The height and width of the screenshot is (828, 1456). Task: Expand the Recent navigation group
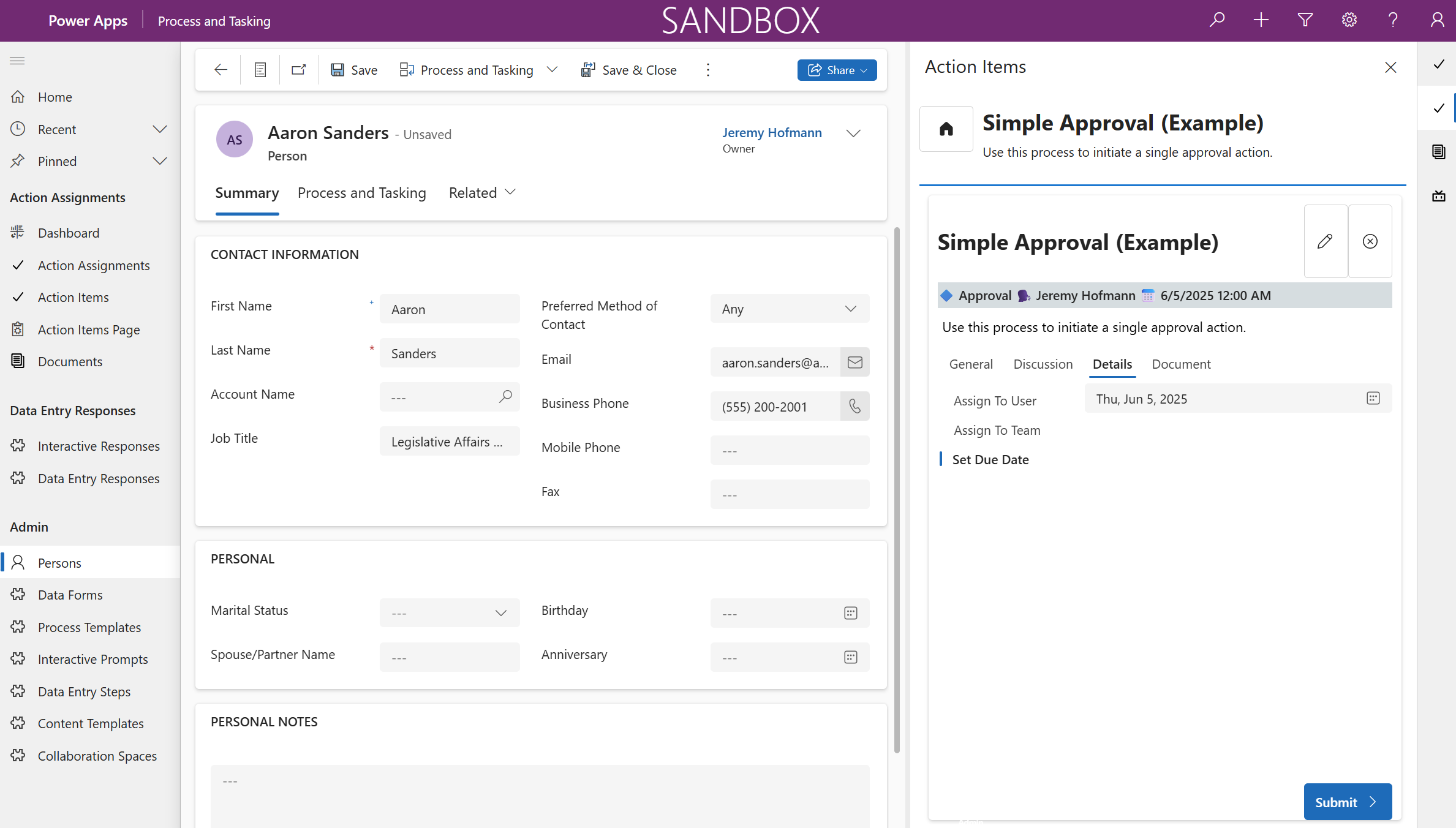pyautogui.click(x=160, y=129)
